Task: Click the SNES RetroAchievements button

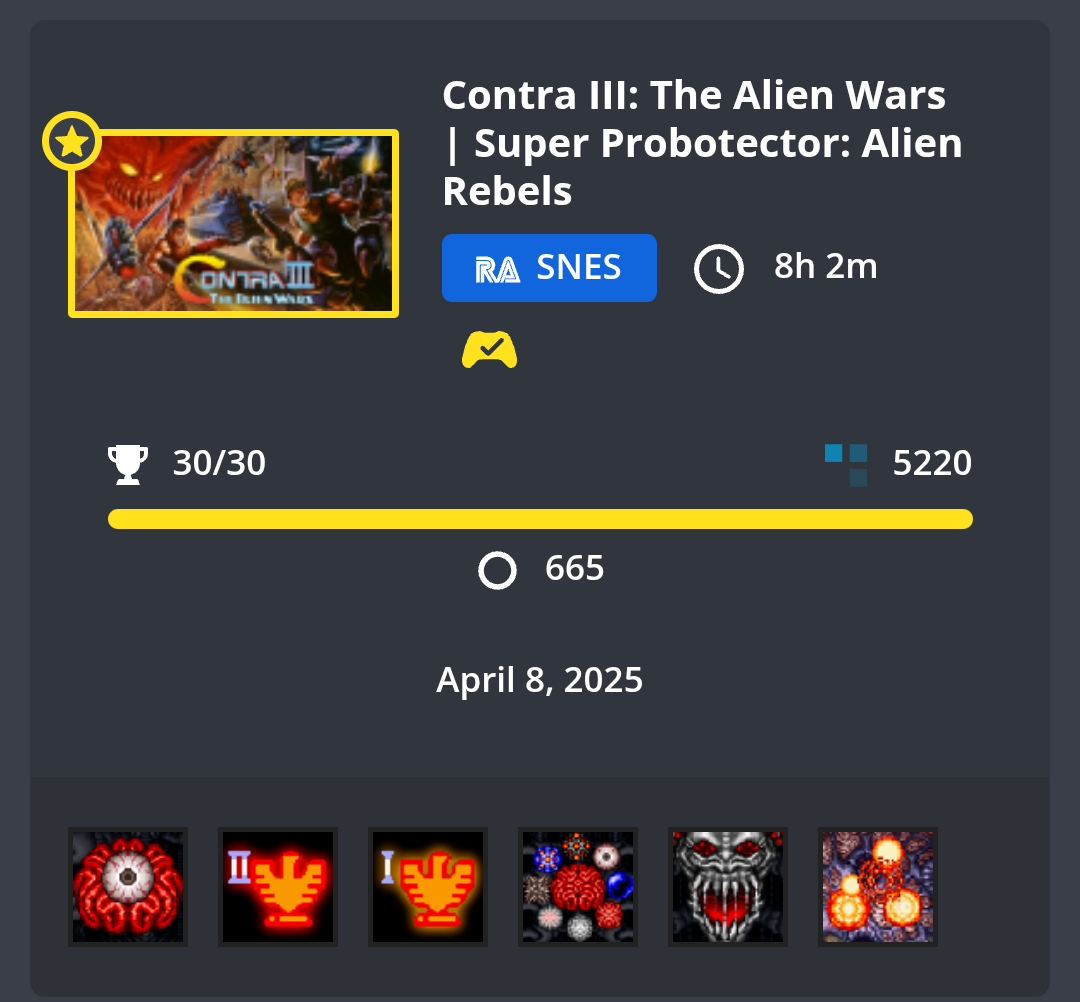Action: (x=549, y=268)
